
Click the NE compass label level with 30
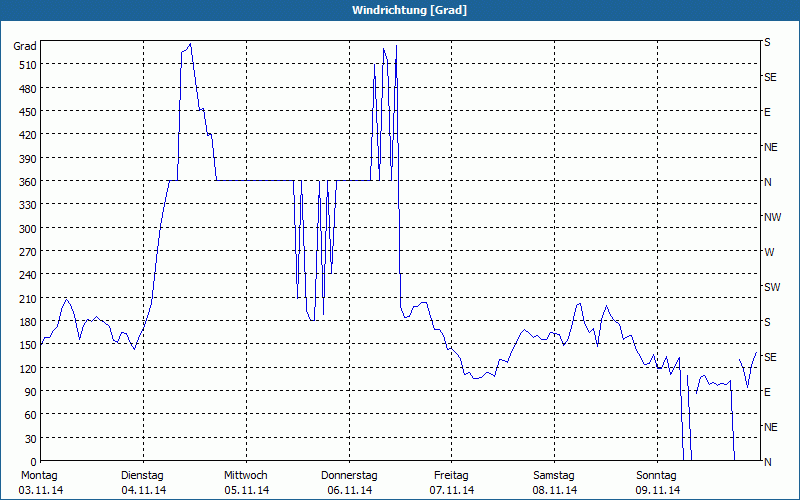point(770,427)
